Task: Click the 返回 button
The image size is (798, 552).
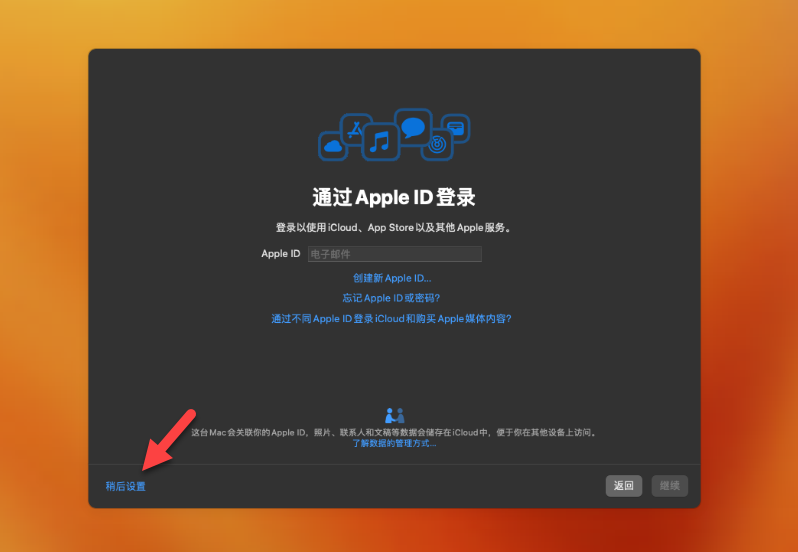Action: 623,486
